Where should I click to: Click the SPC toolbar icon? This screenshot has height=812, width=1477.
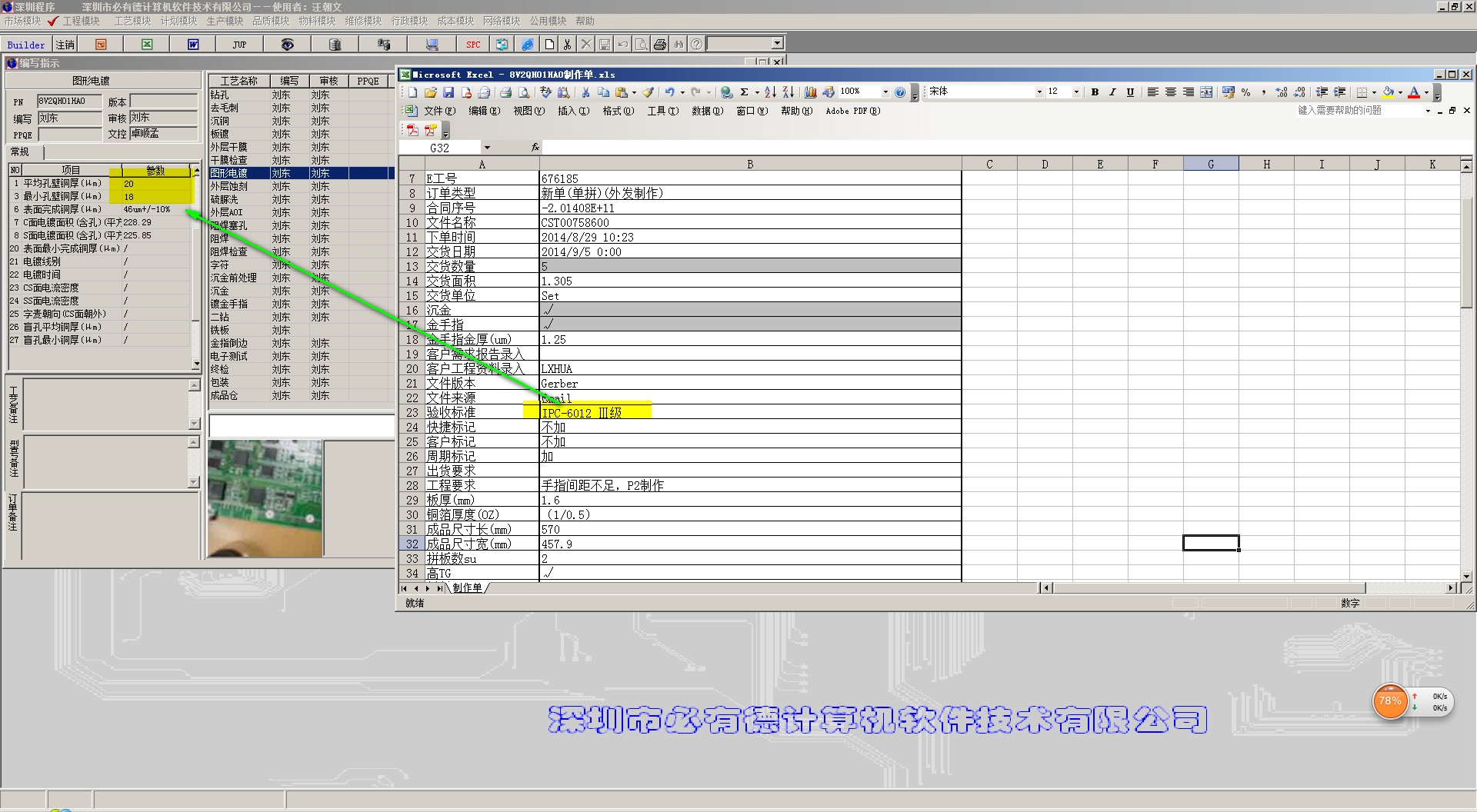click(473, 45)
